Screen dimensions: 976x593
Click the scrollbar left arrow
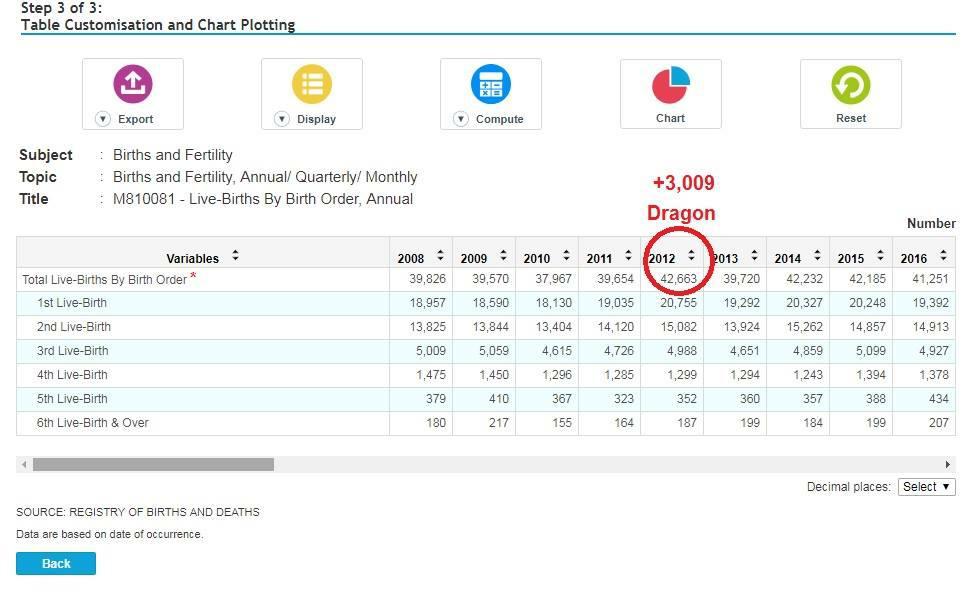24,464
